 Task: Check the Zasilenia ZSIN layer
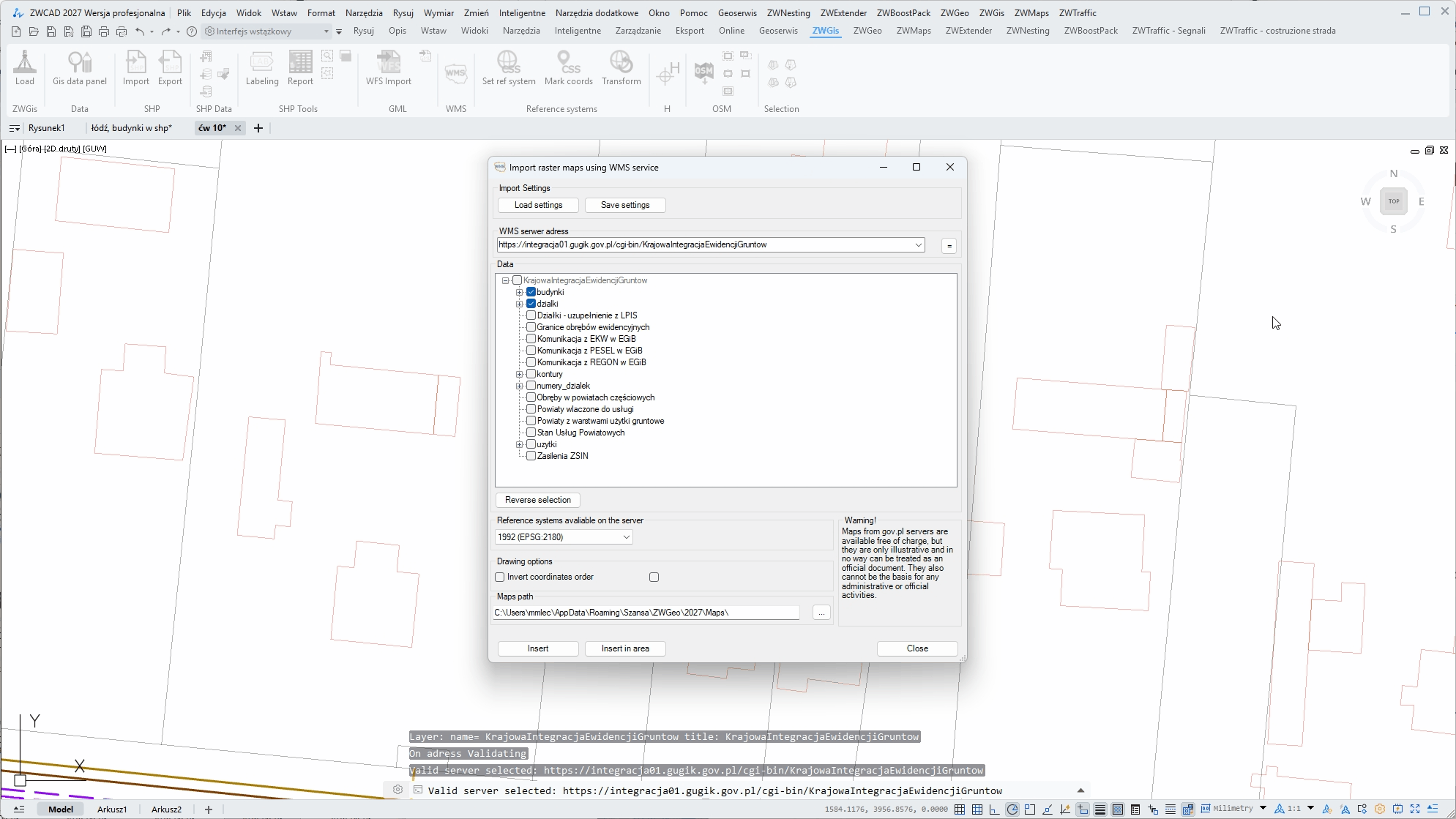pyautogui.click(x=531, y=456)
